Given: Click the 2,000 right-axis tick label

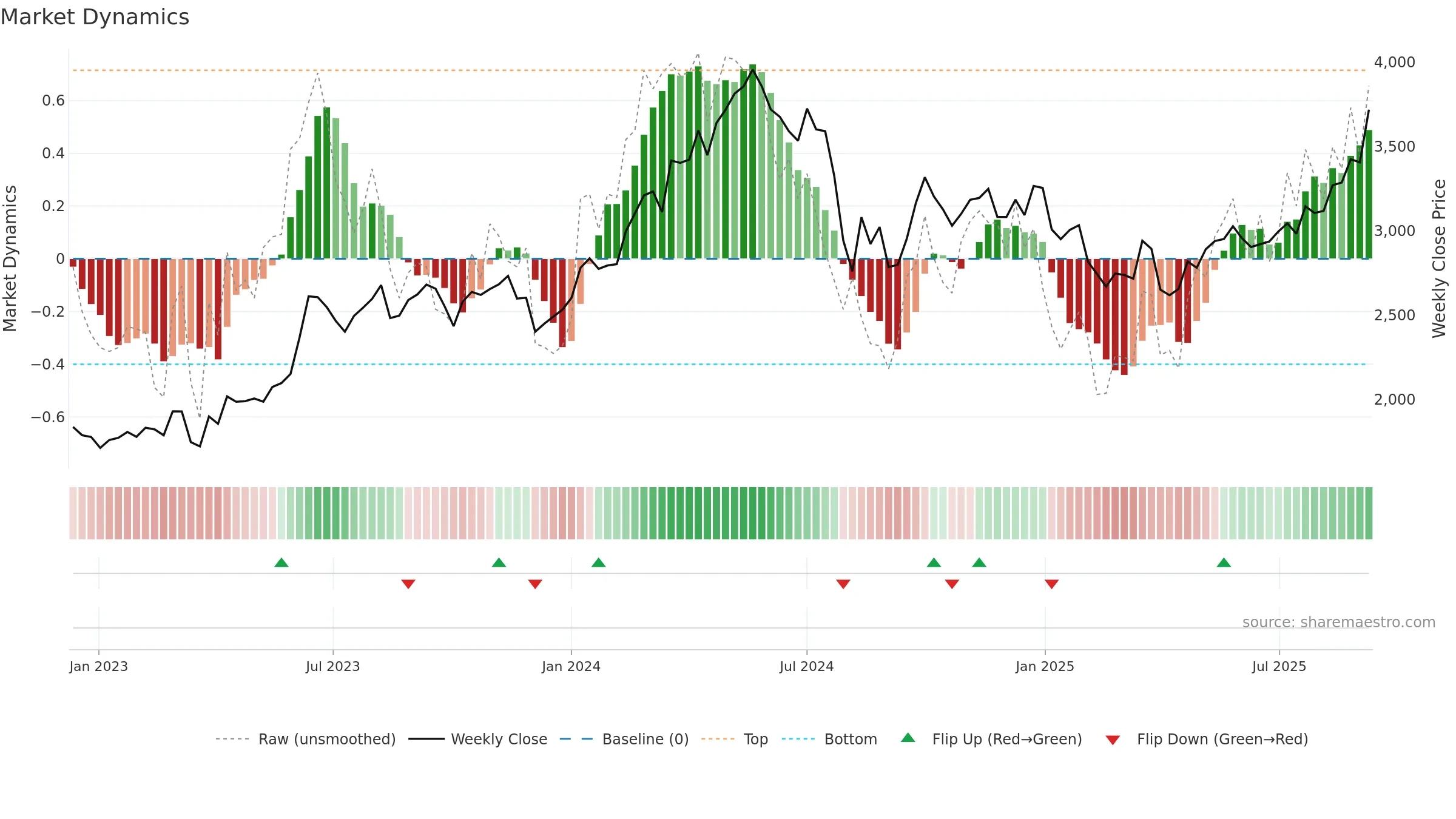Looking at the screenshot, I should pyautogui.click(x=1395, y=399).
